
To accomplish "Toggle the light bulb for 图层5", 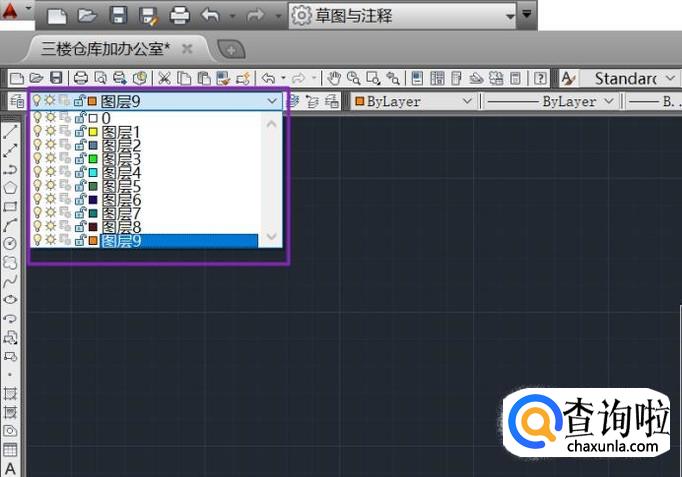I will click(x=37, y=186).
